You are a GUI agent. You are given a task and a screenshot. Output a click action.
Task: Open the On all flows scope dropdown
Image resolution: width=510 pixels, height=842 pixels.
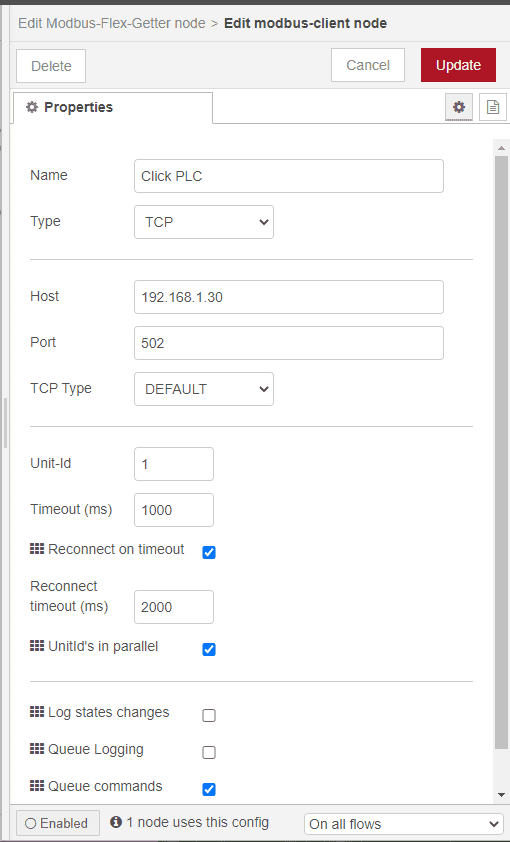[x=404, y=824]
